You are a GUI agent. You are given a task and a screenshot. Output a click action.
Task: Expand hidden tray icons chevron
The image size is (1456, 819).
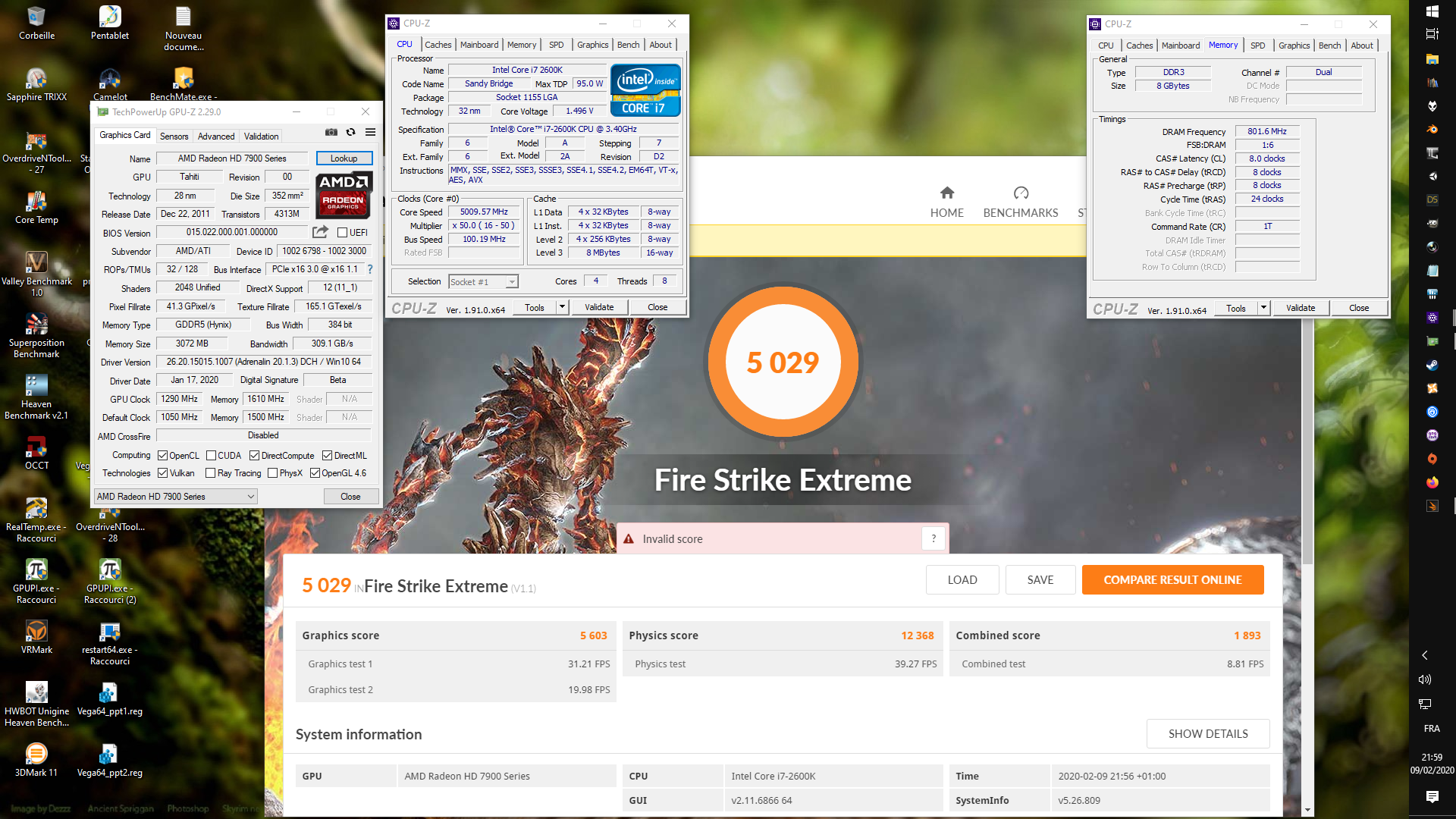coord(1425,655)
